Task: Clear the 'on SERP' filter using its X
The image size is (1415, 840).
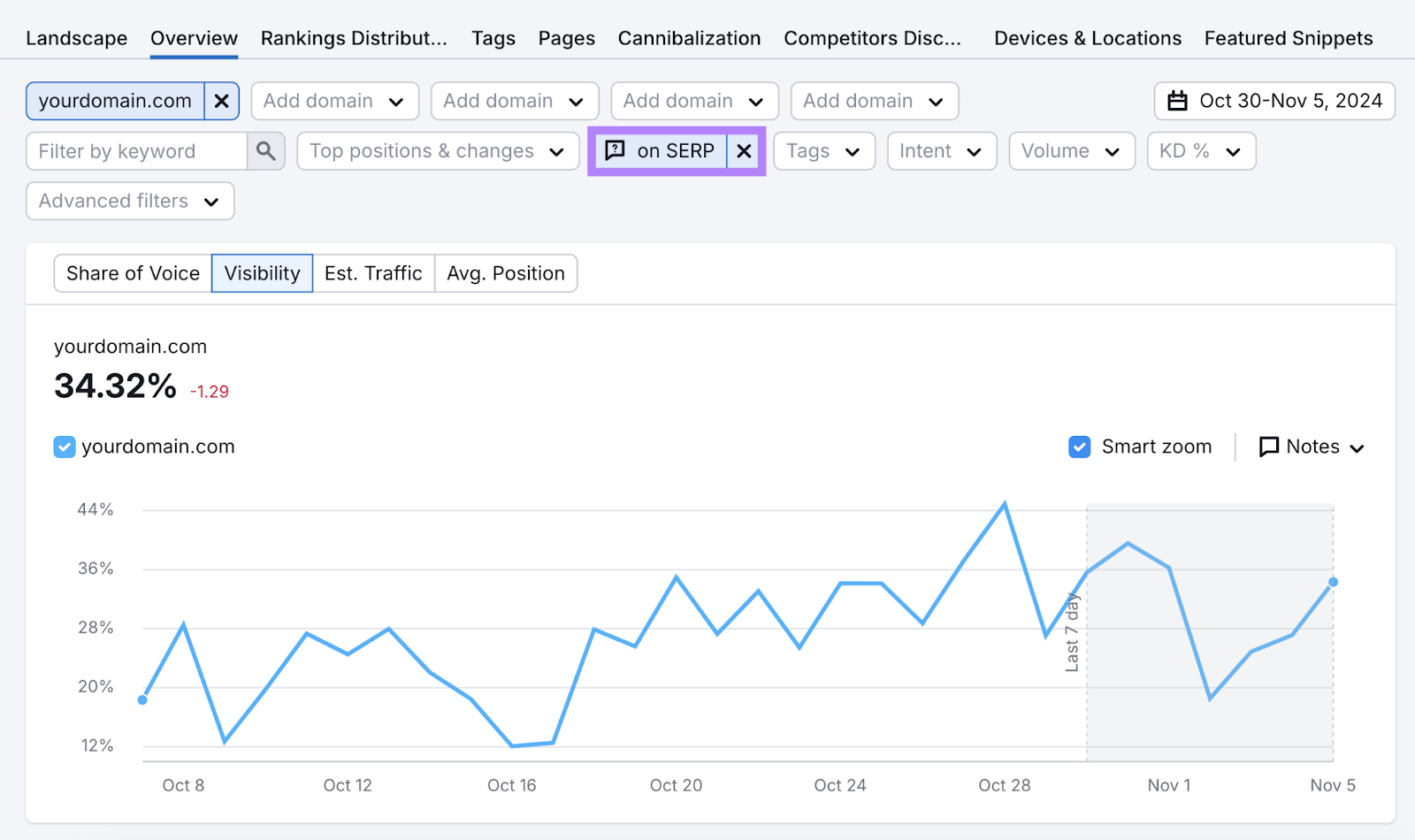Action: point(744,150)
